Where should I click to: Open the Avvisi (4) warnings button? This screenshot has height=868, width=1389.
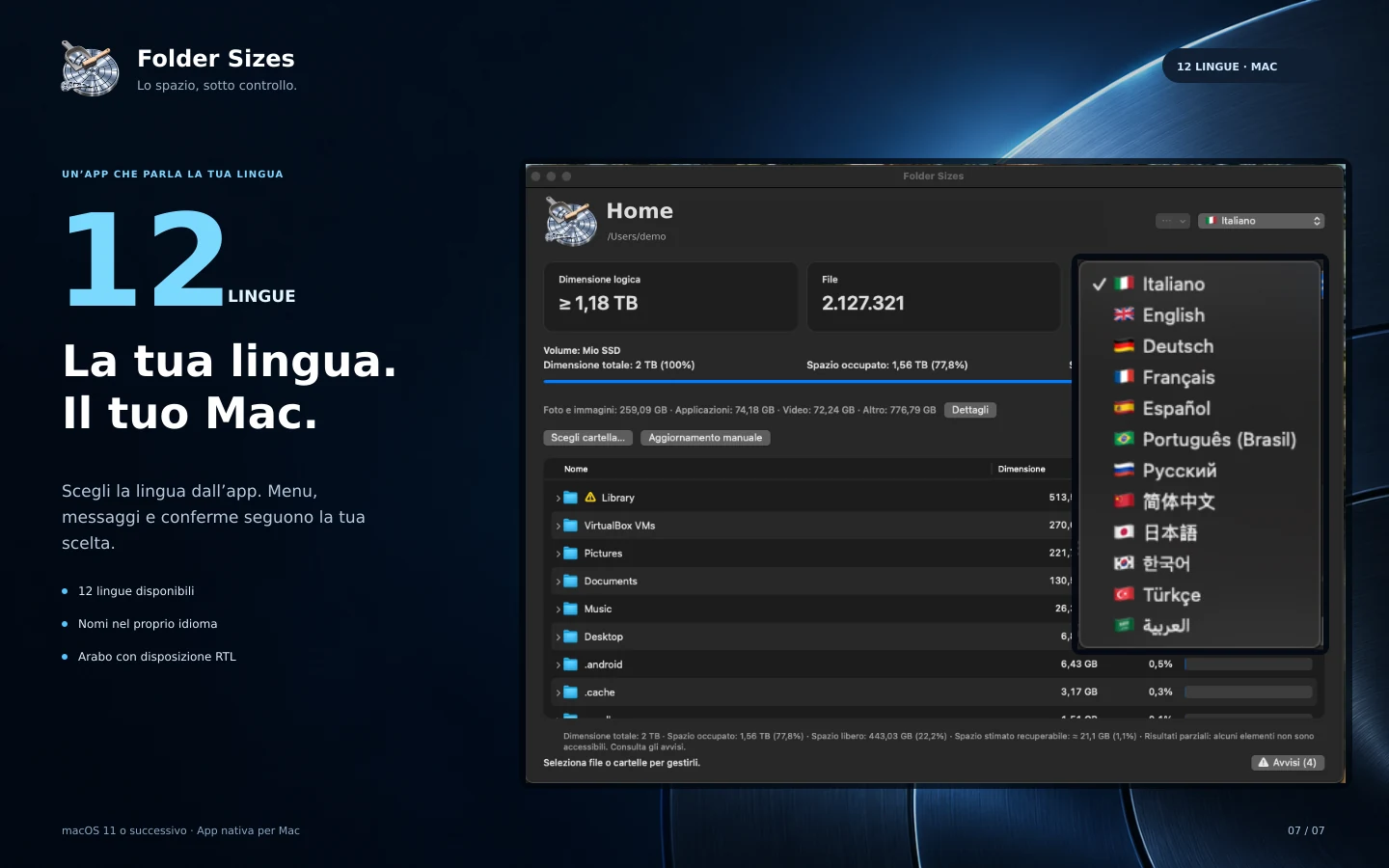(x=1288, y=763)
